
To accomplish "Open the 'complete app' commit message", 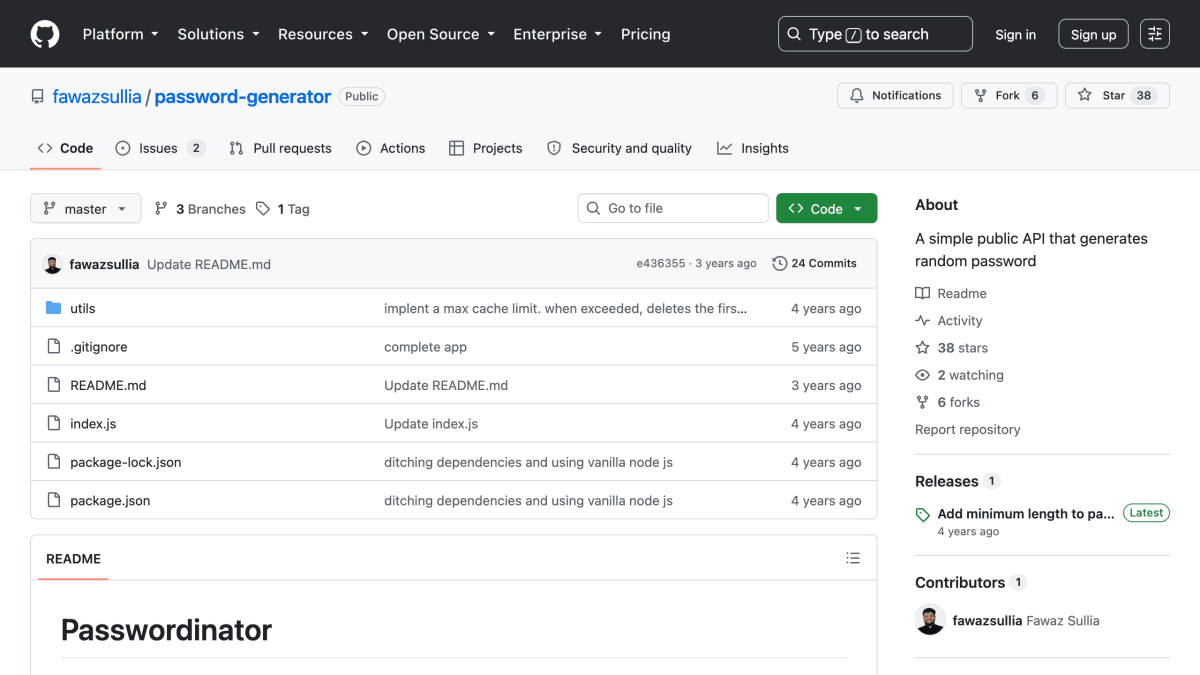I will pyautogui.click(x=426, y=347).
